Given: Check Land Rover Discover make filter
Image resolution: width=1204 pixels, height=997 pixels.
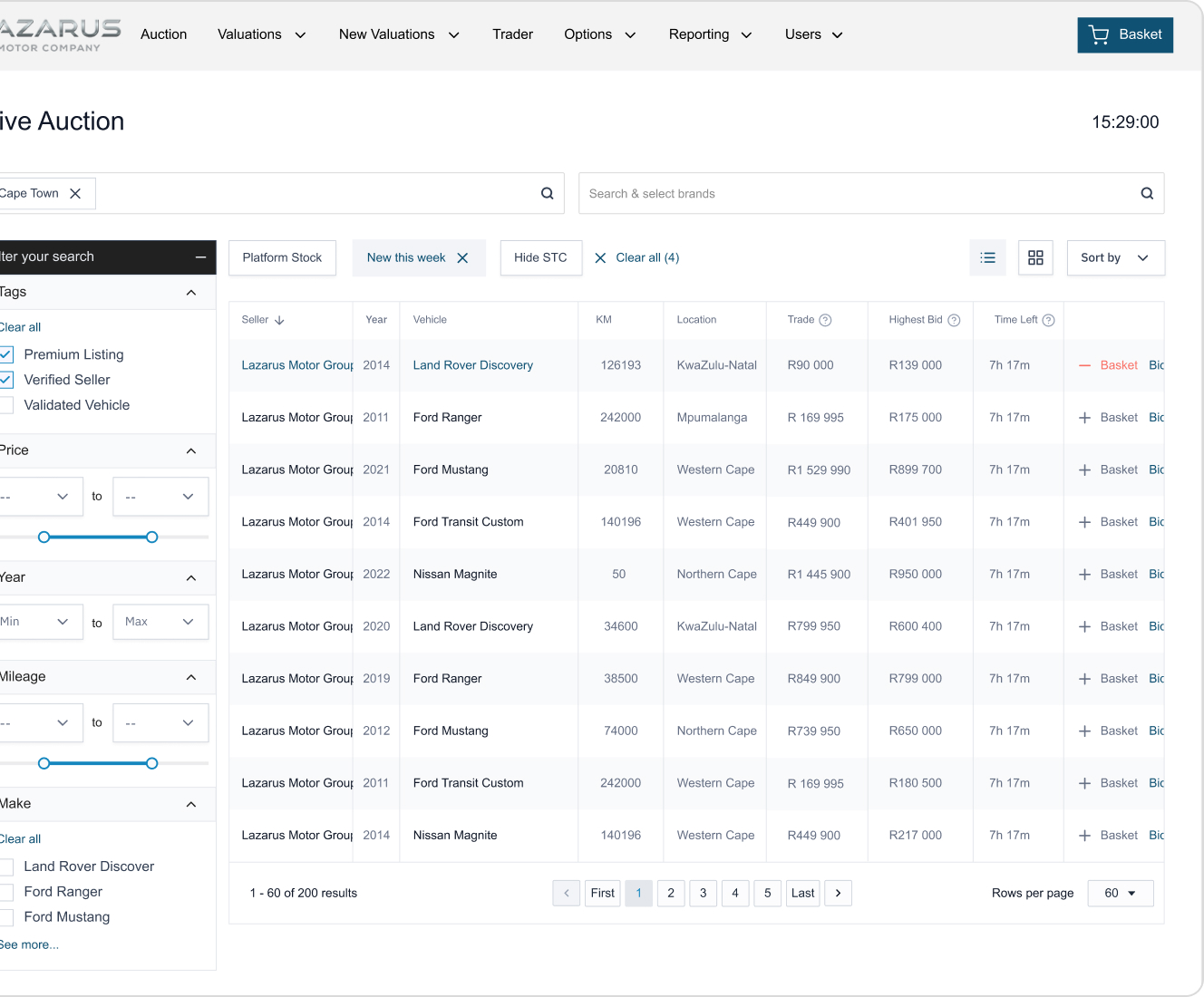Looking at the screenshot, I should pos(6,866).
